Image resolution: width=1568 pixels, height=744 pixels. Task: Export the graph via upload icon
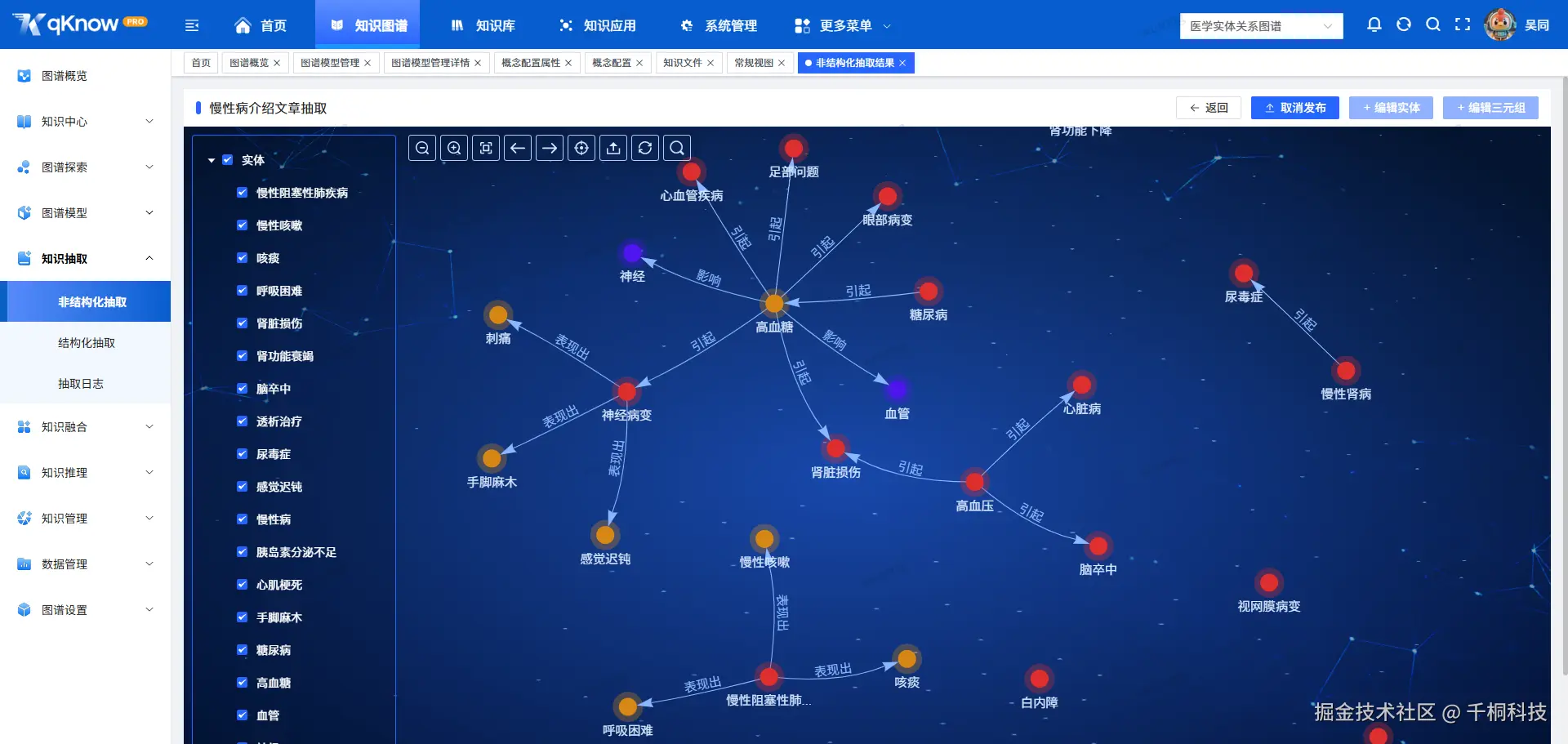click(x=613, y=148)
